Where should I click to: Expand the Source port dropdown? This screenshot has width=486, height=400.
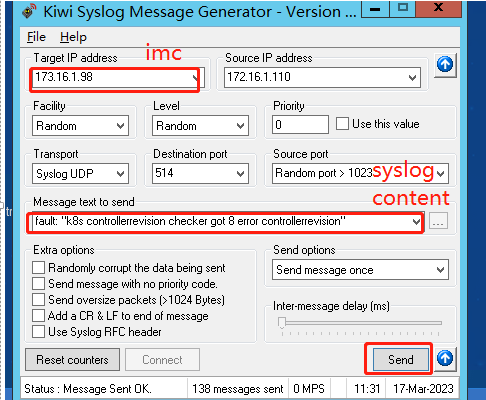[x=441, y=173]
